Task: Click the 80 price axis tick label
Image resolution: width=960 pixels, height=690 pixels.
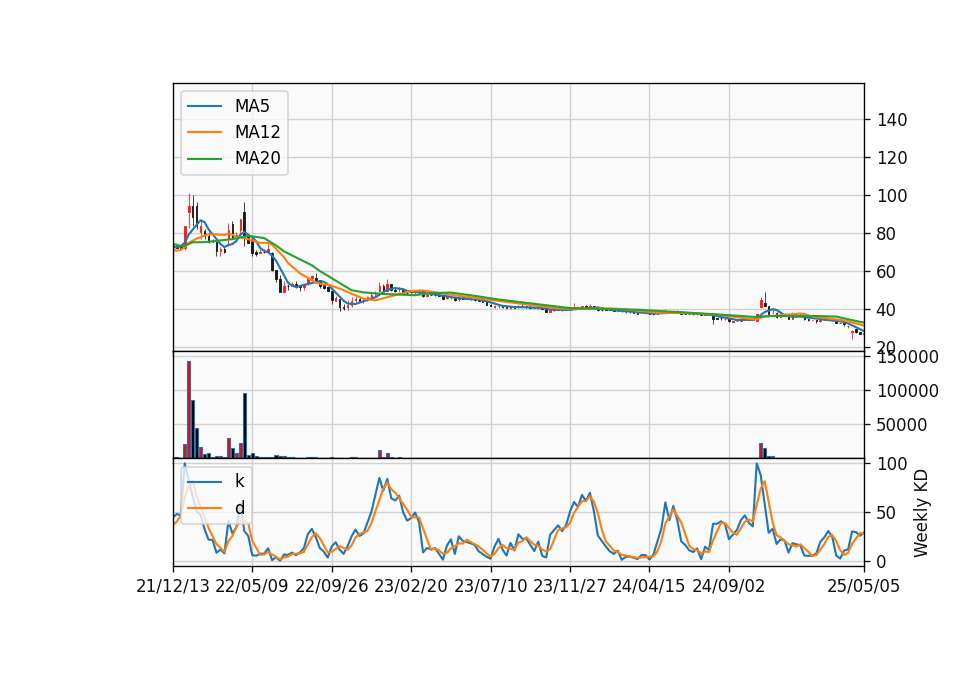Action: point(887,234)
